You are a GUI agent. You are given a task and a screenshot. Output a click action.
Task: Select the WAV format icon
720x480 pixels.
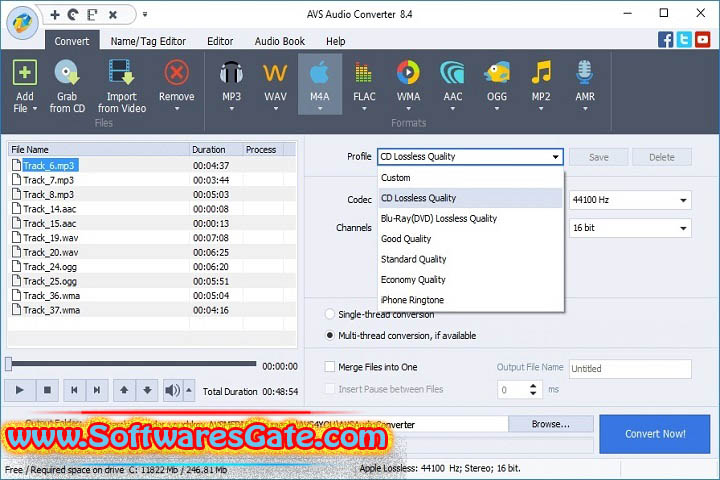tap(275, 73)
